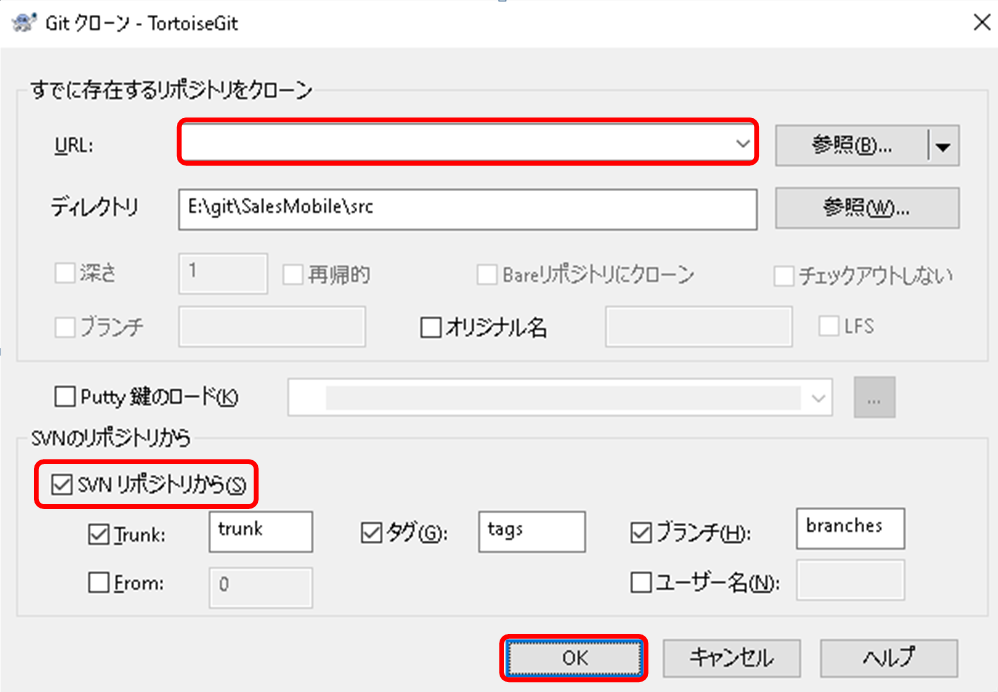This screenshot has width=998, height=692.
Task: Click the ... Putty key browse button
Action: coord(875,398)
